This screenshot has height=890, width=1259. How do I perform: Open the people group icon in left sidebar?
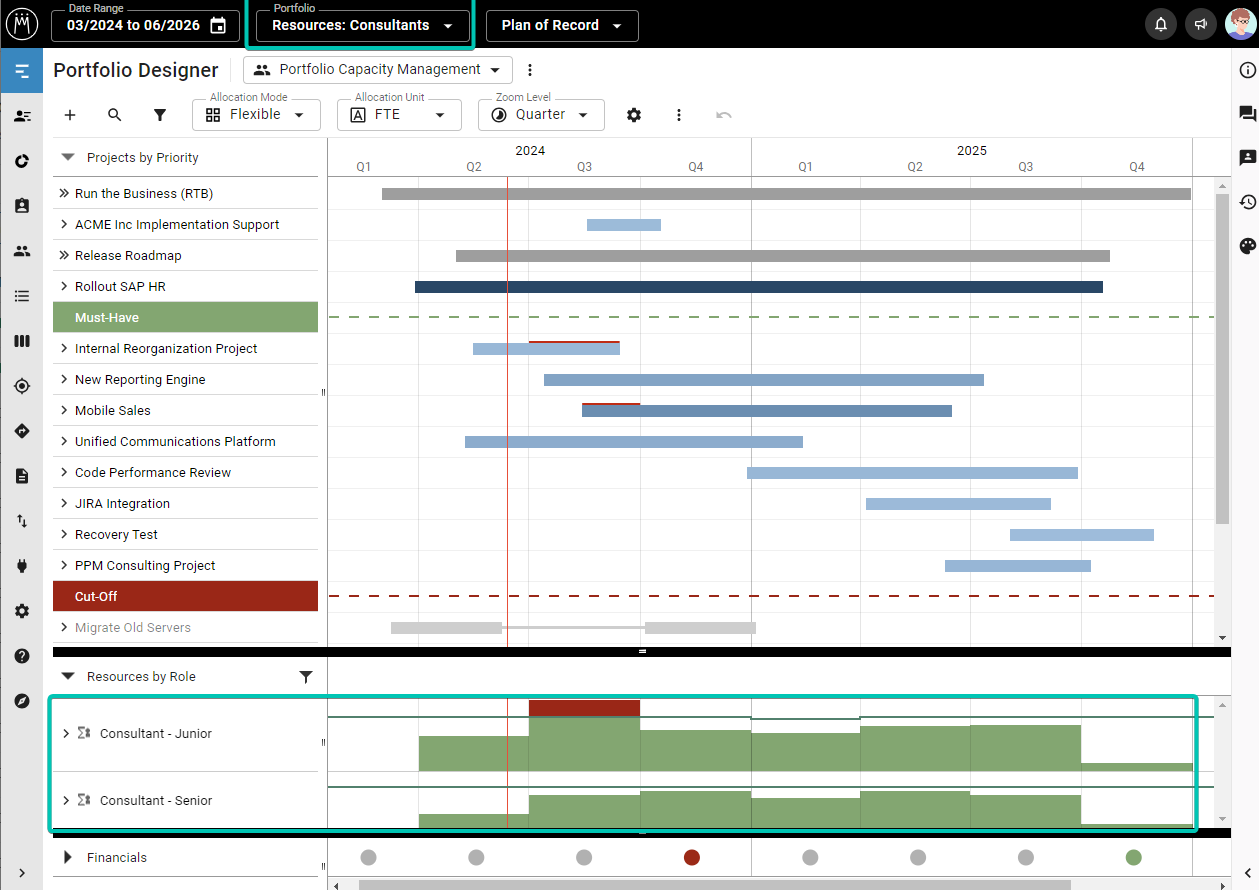coord(22,251)
